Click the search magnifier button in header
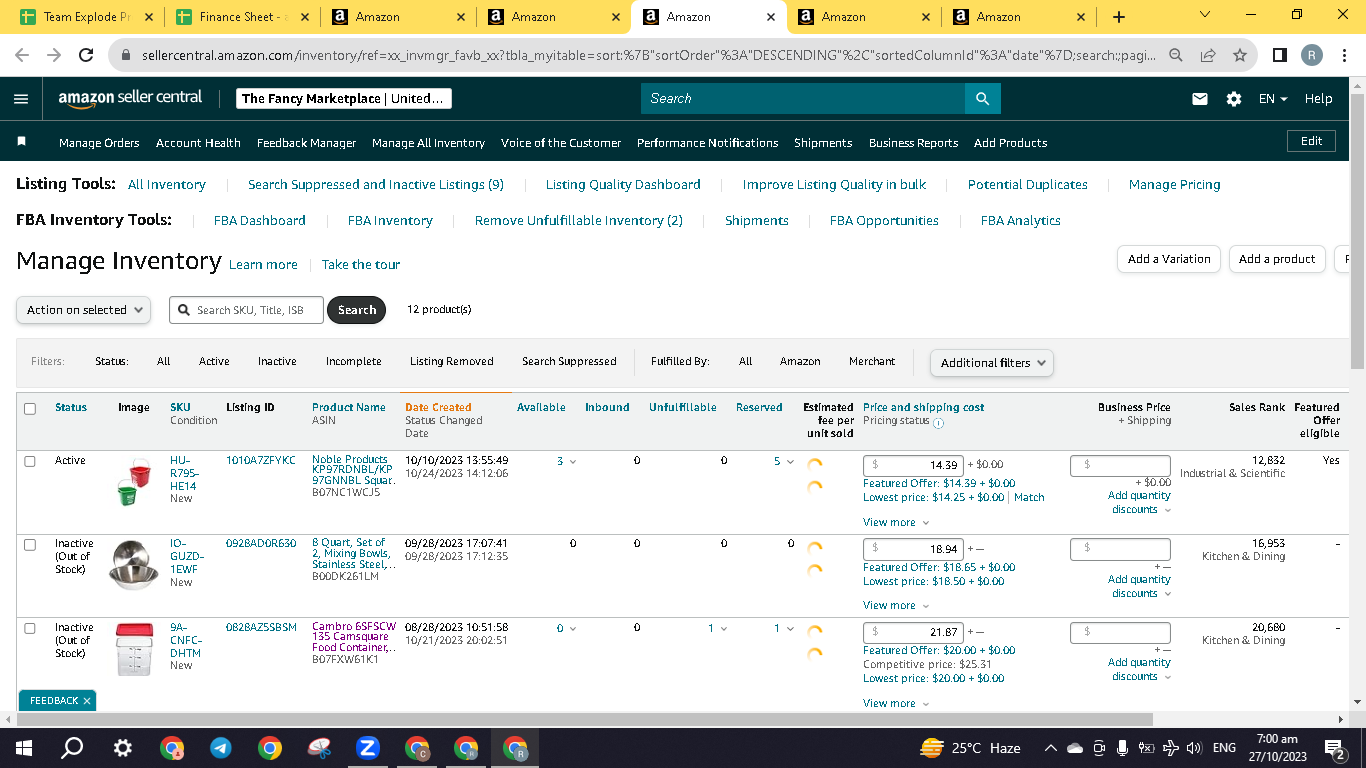1366x768 pixels. pos(982,98)
